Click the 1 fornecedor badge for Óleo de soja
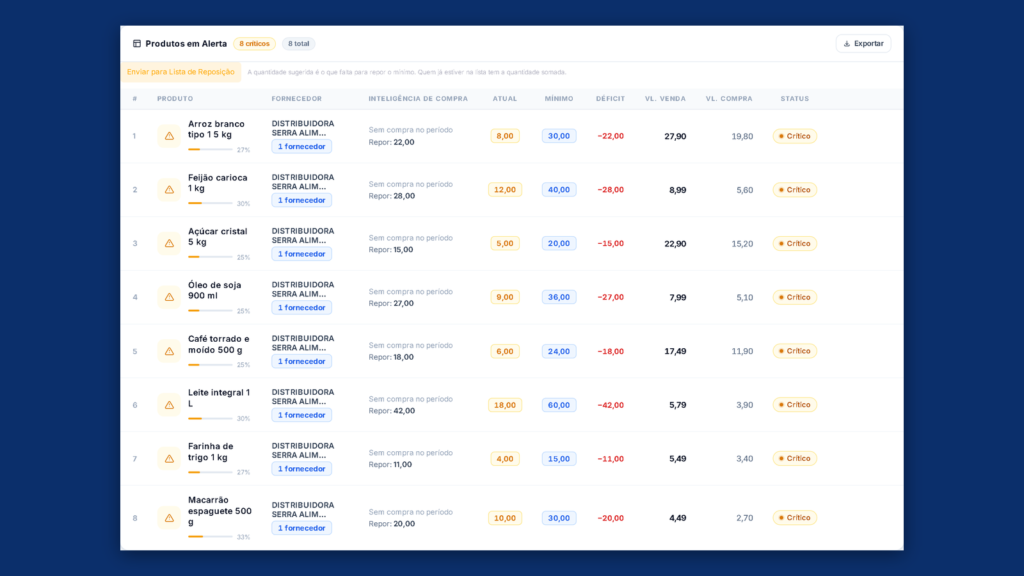The image size is (1024, 576). click(302, 308)
